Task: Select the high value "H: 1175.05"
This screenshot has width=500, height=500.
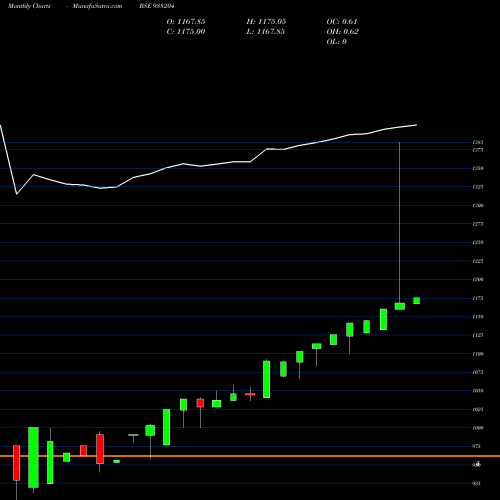Action: pos(266,22)
